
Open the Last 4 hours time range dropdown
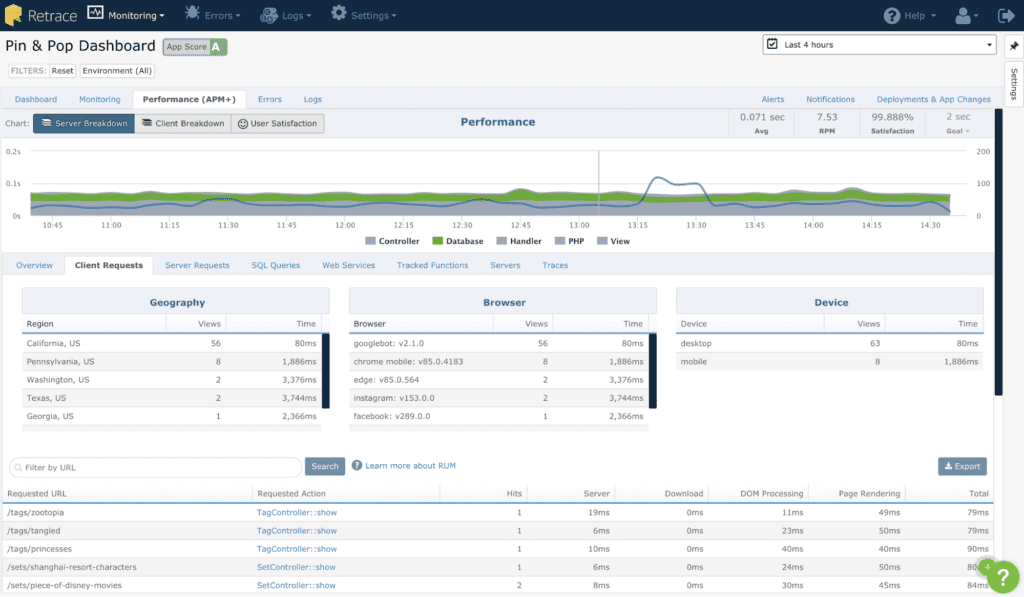point(879,44)
